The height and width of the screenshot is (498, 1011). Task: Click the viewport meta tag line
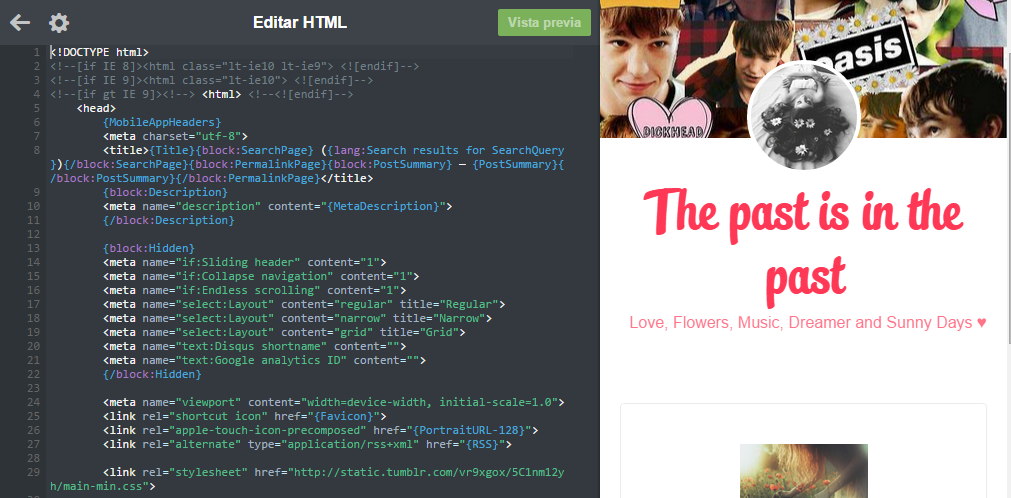pos(333,403)
